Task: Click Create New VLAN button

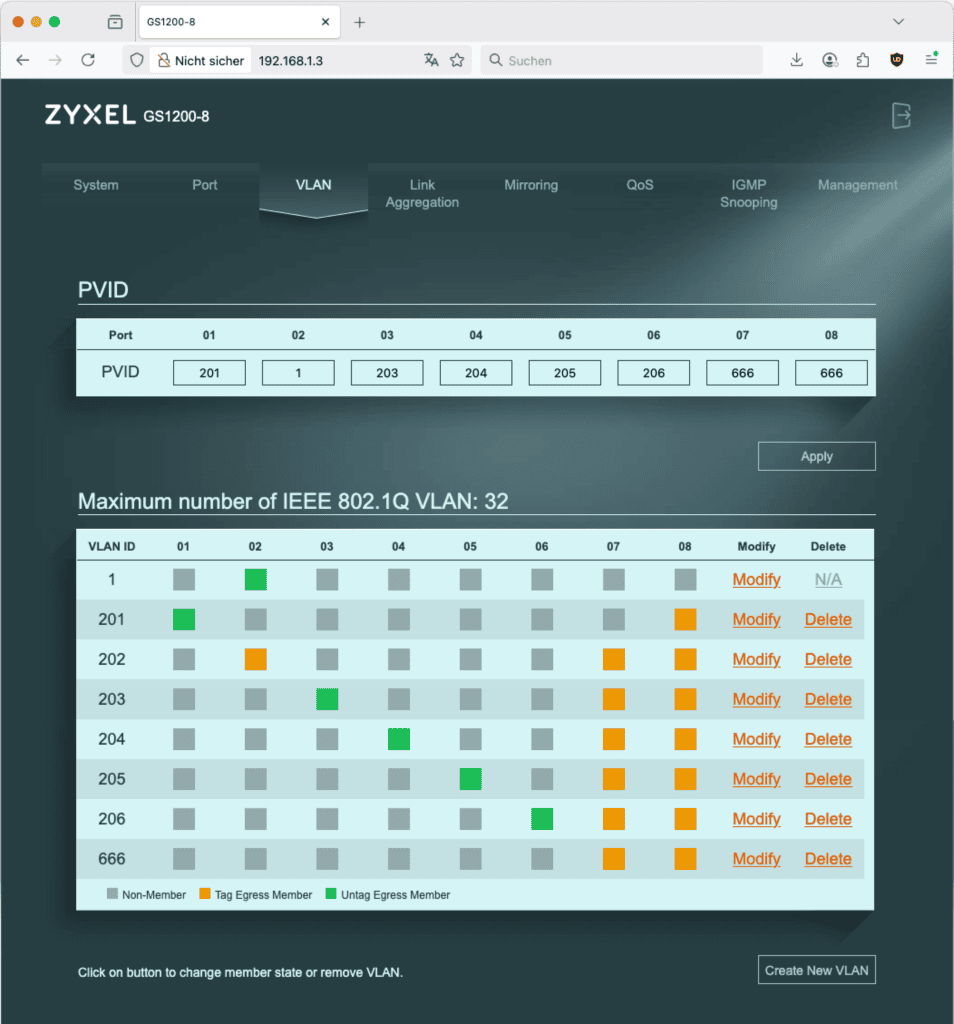Action: click(816, 970)
